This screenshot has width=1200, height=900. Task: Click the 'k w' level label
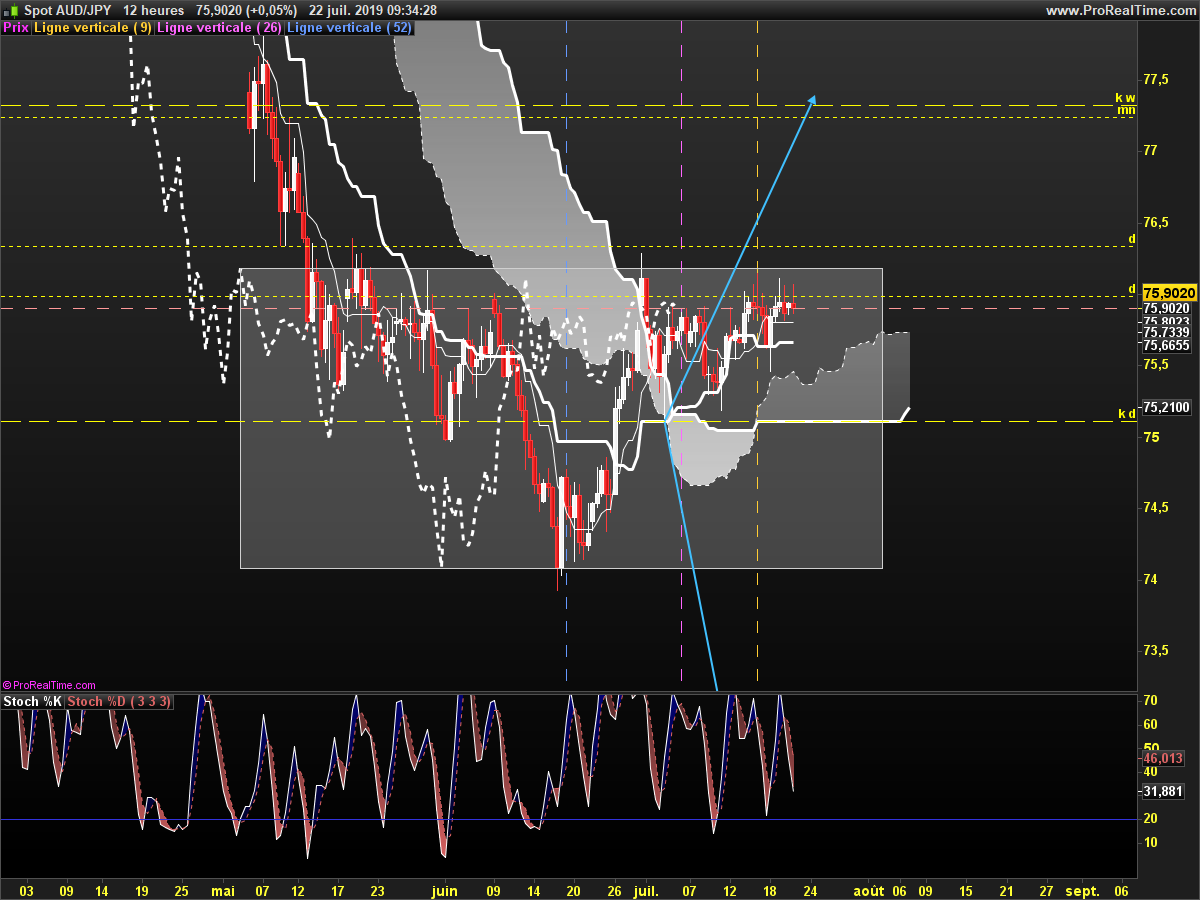point(1125,98)
